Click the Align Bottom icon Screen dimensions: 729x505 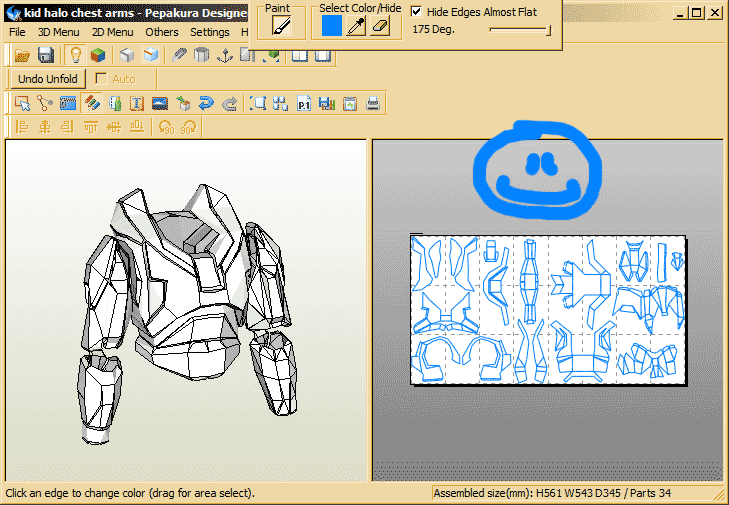click(137, 126)
